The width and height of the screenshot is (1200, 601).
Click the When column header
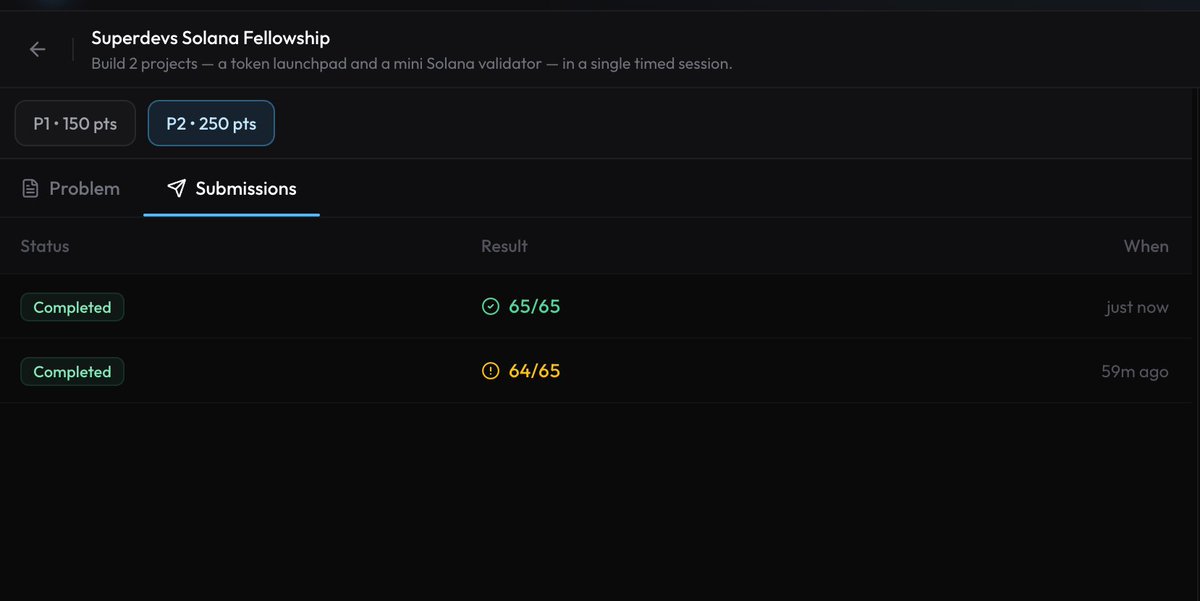[x=1146, y=246]
